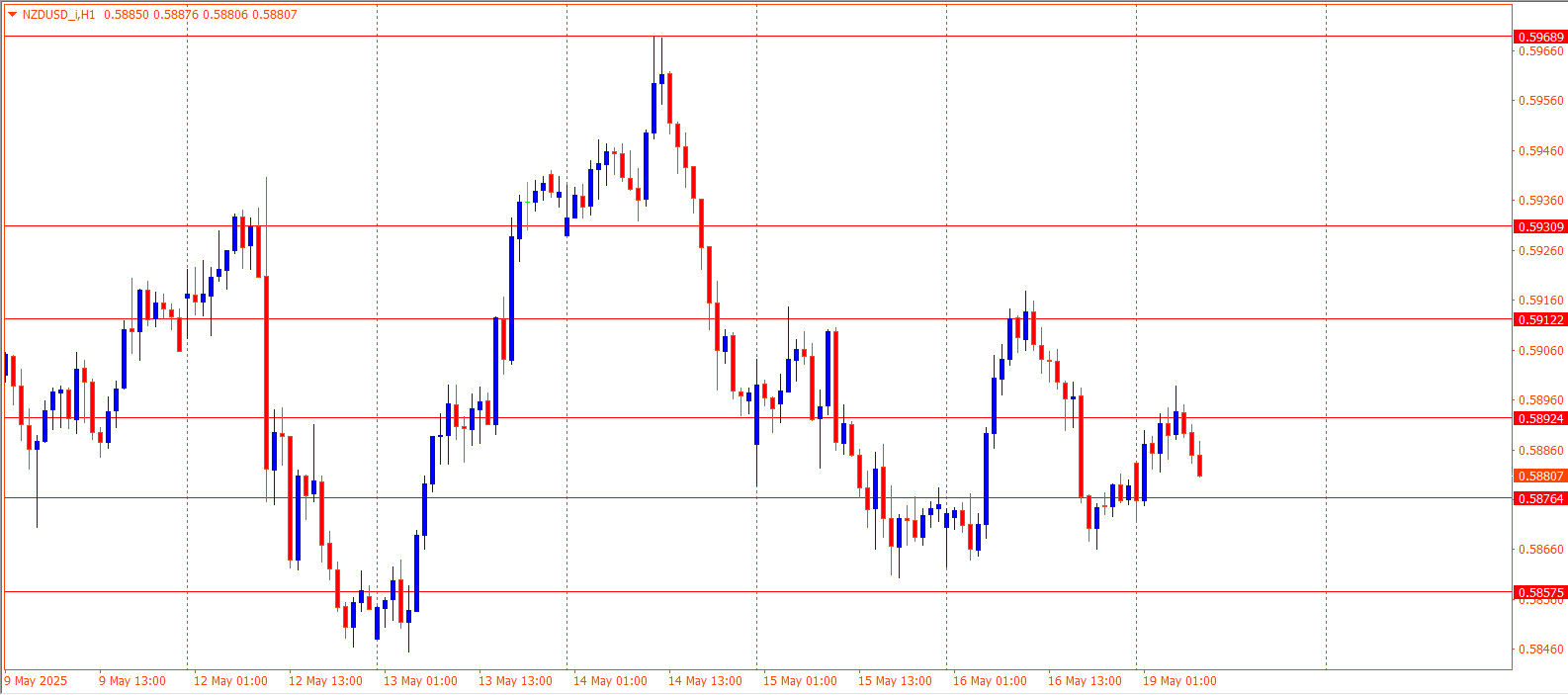Select the 0.59309 level price tag
This screenshot has width=1568, height=695.
click(x=1540, y=227)
